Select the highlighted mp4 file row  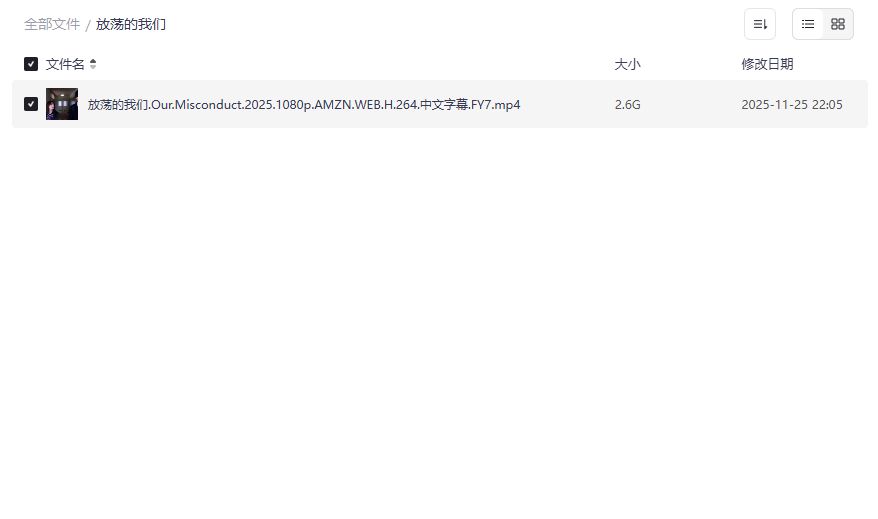440,104
